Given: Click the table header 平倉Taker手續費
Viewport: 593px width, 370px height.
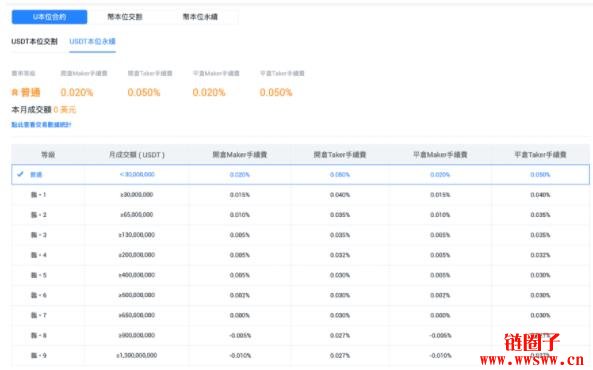Looking at the screenshot, I should pyautogui.click(x=540, y=155).
